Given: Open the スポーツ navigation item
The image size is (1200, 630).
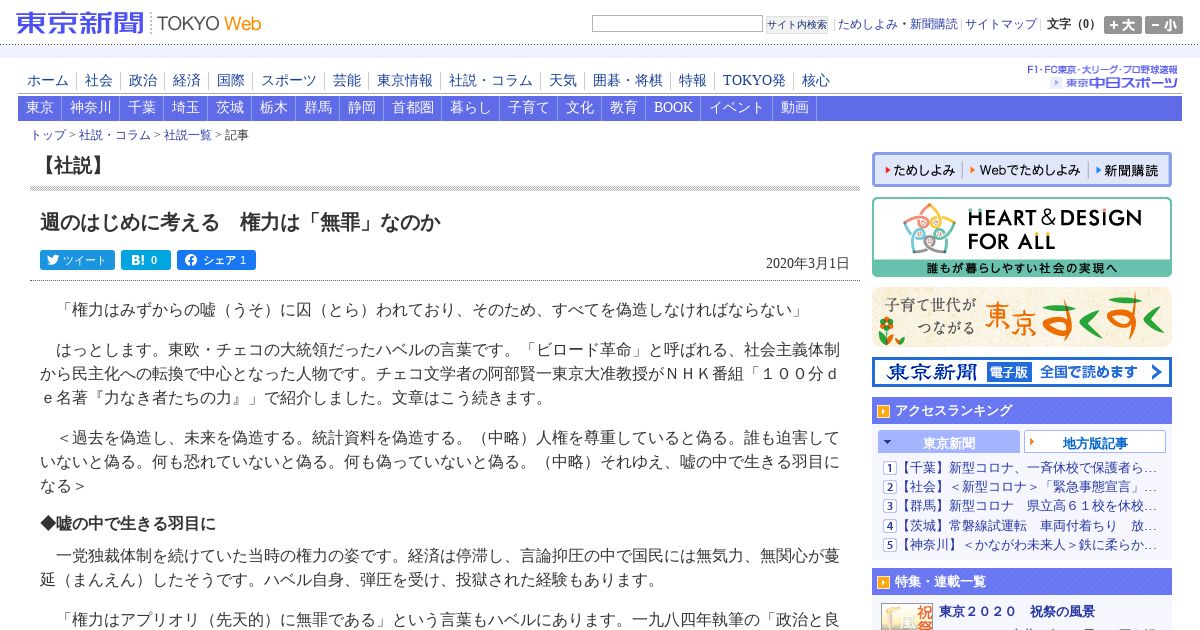Looking at the screenshot, I should (289, 80).
